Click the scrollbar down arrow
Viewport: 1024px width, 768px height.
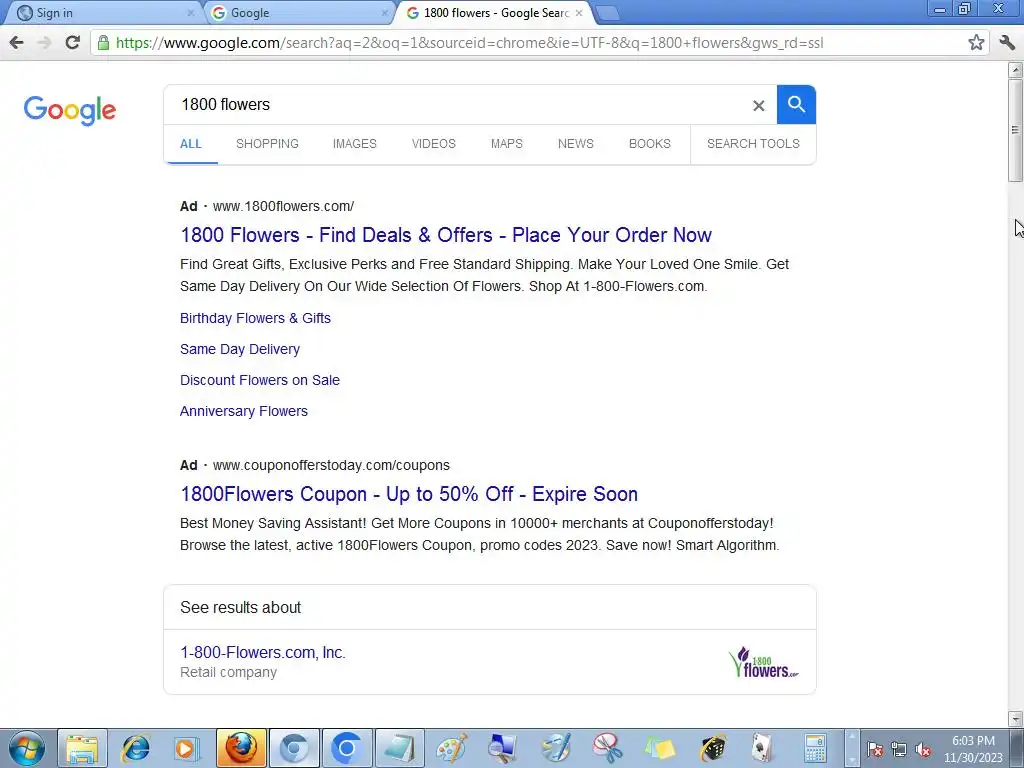point(1015,718)
